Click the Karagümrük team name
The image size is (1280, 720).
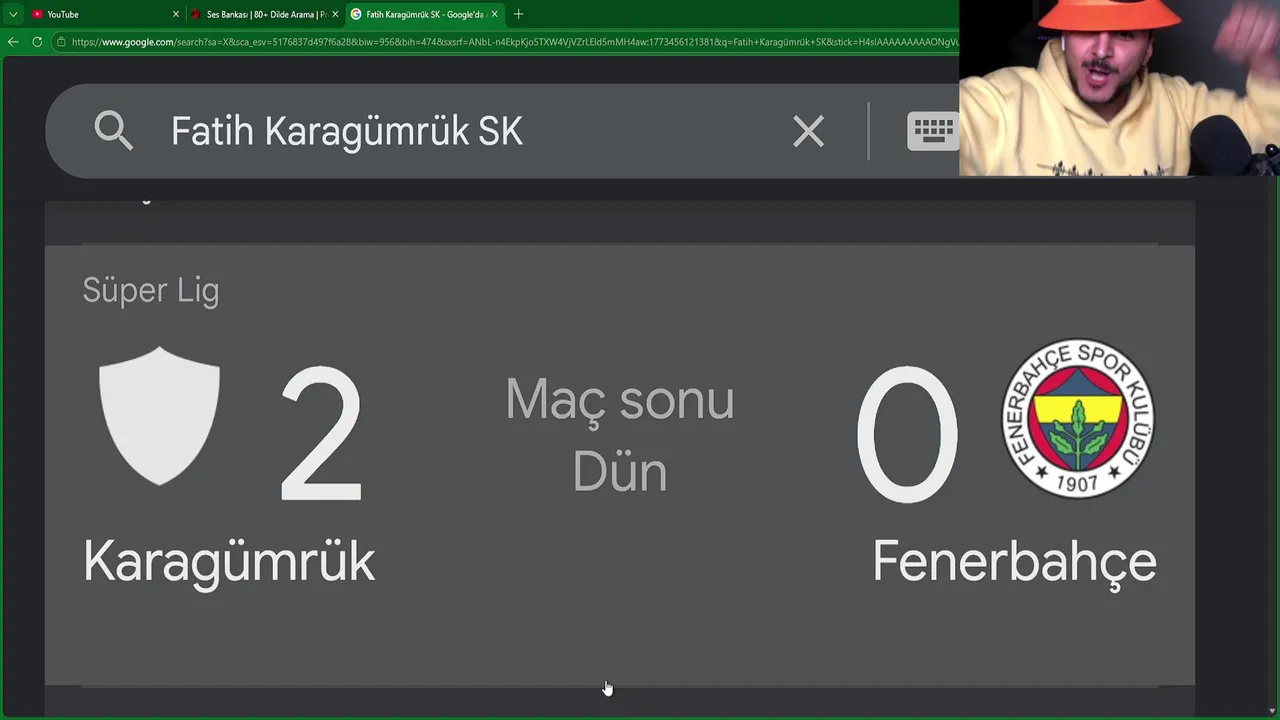[229, 561]
